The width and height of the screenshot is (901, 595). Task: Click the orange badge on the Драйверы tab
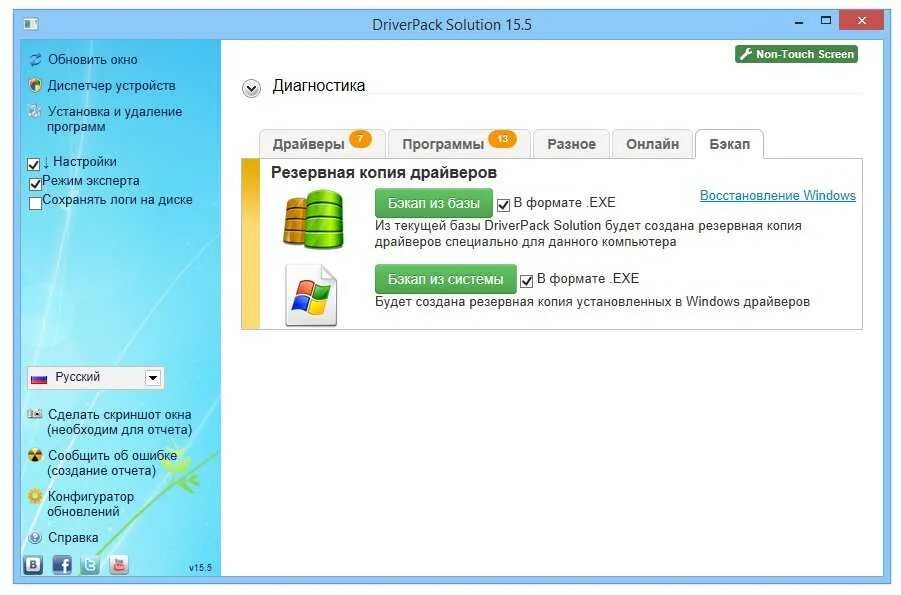click(360, 139)
